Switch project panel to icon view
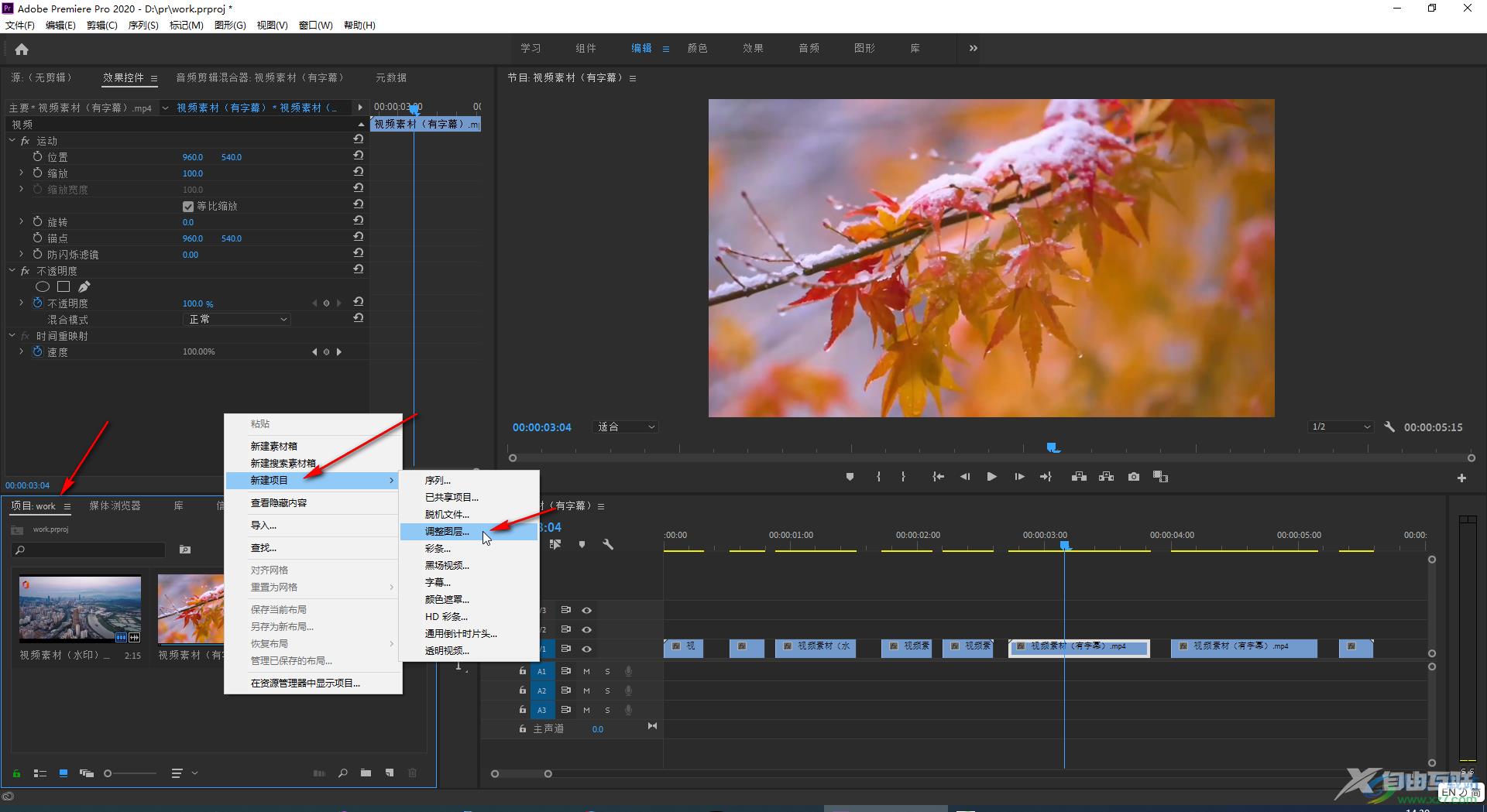 pos(64,773)
